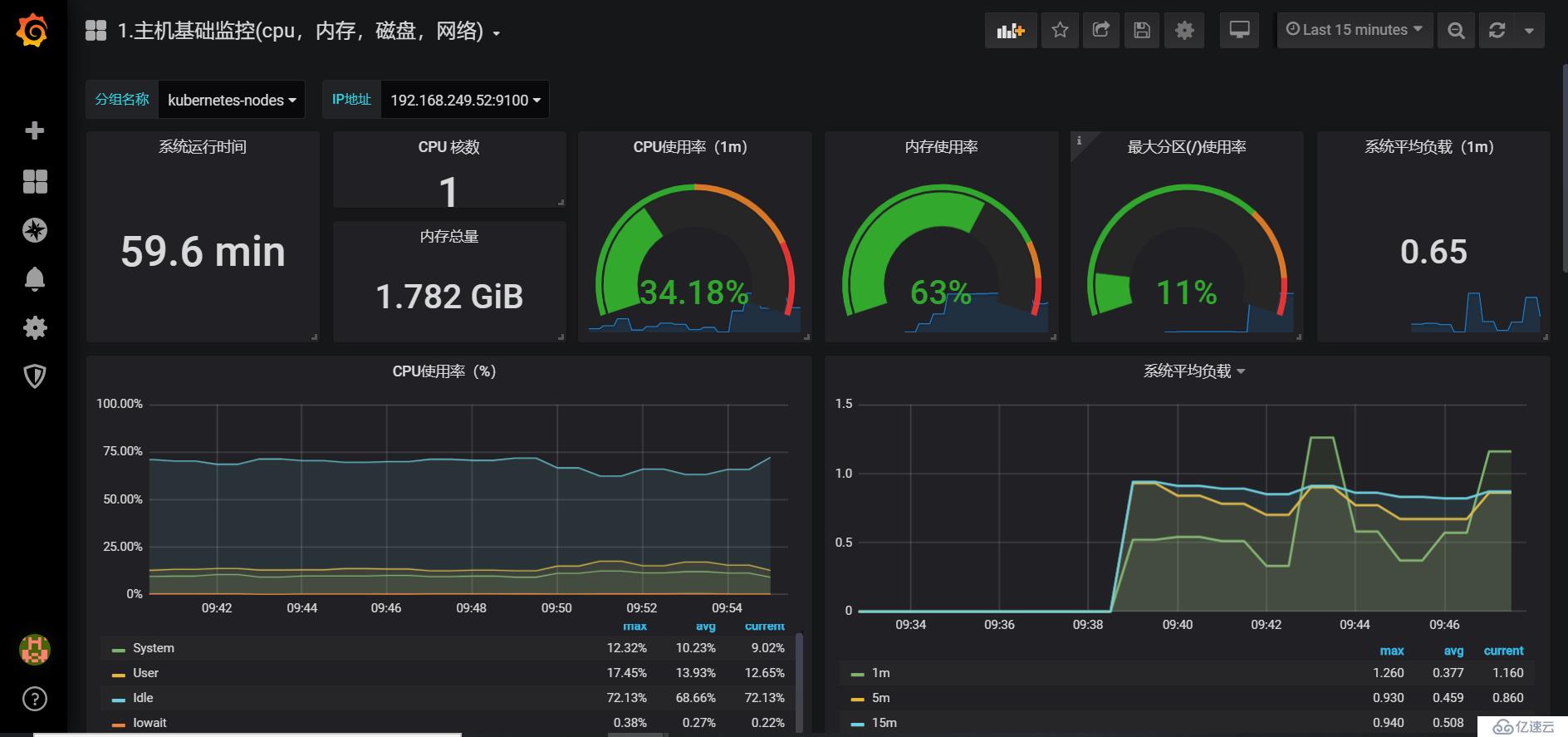
Task: Sort load legend by max column
Action: (1392, 651)
